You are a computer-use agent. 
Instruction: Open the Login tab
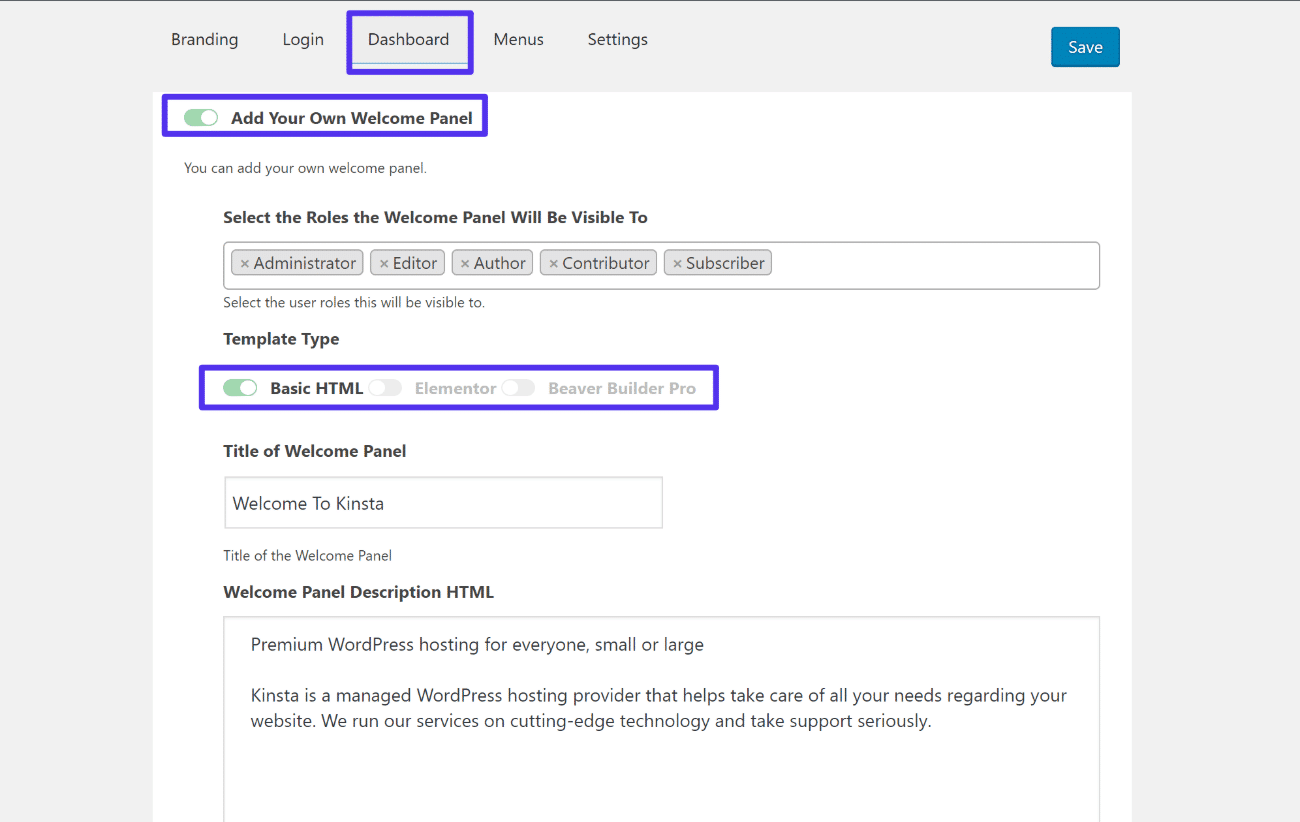coord(303,39)
